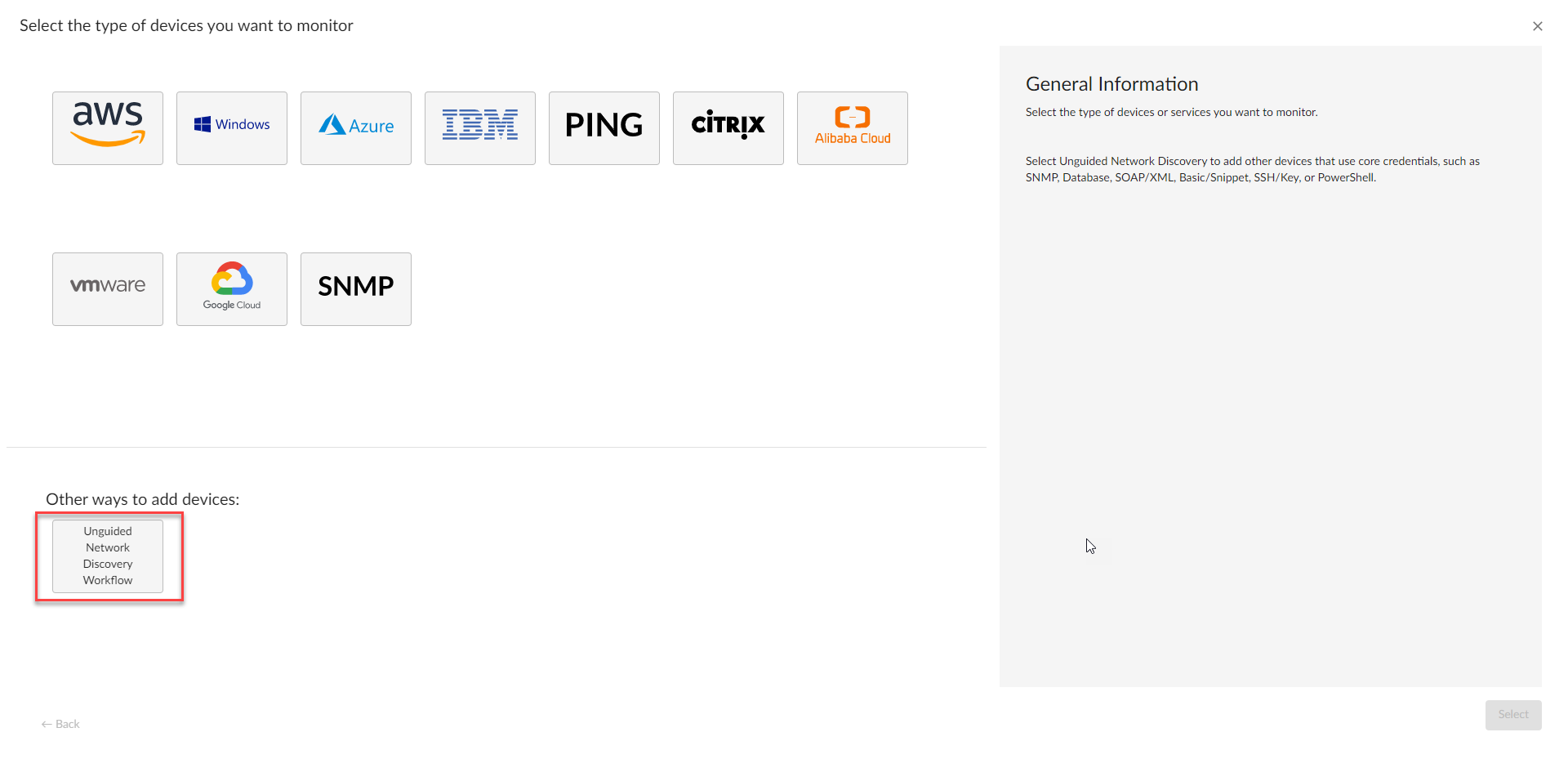Choose the Windows device tile
Screen dimensions: 1568x759
[232, 128]
